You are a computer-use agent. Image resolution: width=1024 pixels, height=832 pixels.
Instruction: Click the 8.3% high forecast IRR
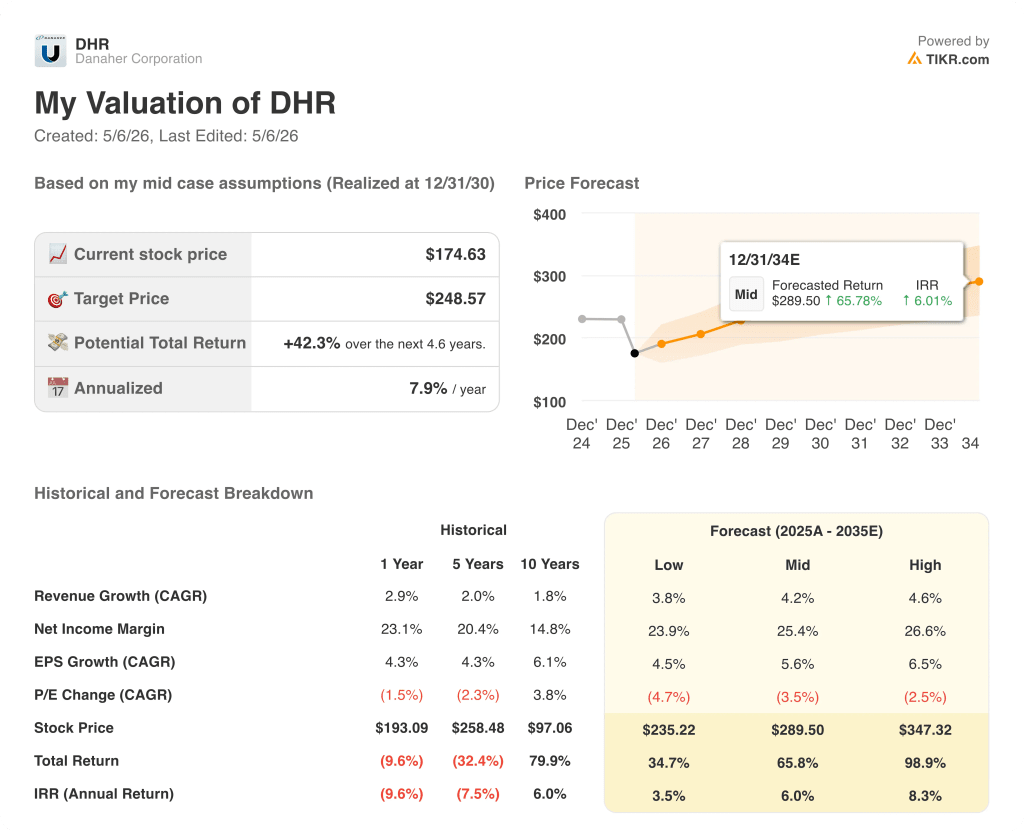[x=925, y=796]
